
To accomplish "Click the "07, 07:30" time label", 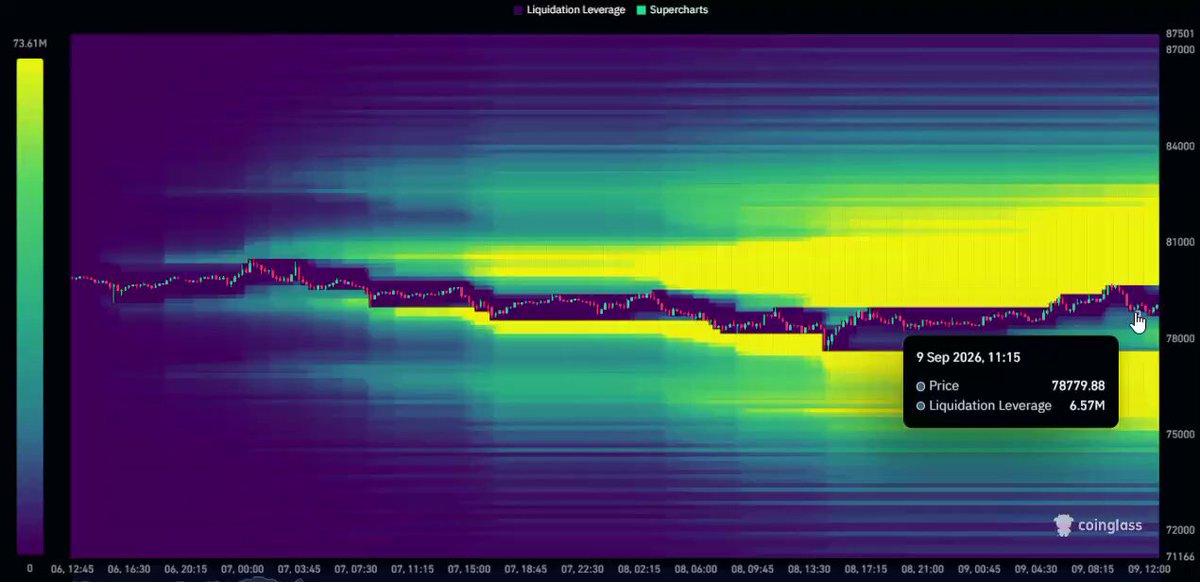I will click(356, 568).
